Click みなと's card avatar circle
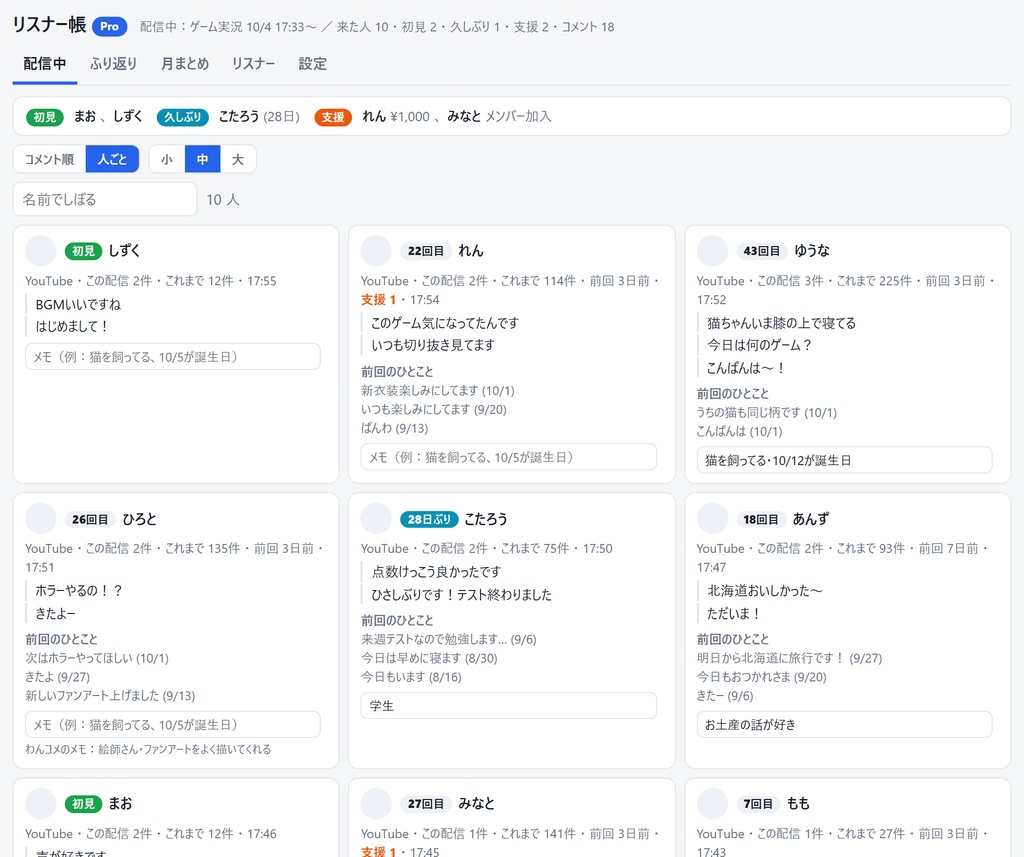This screenshot has width=1024, height=857. click(x=376, y=803)
